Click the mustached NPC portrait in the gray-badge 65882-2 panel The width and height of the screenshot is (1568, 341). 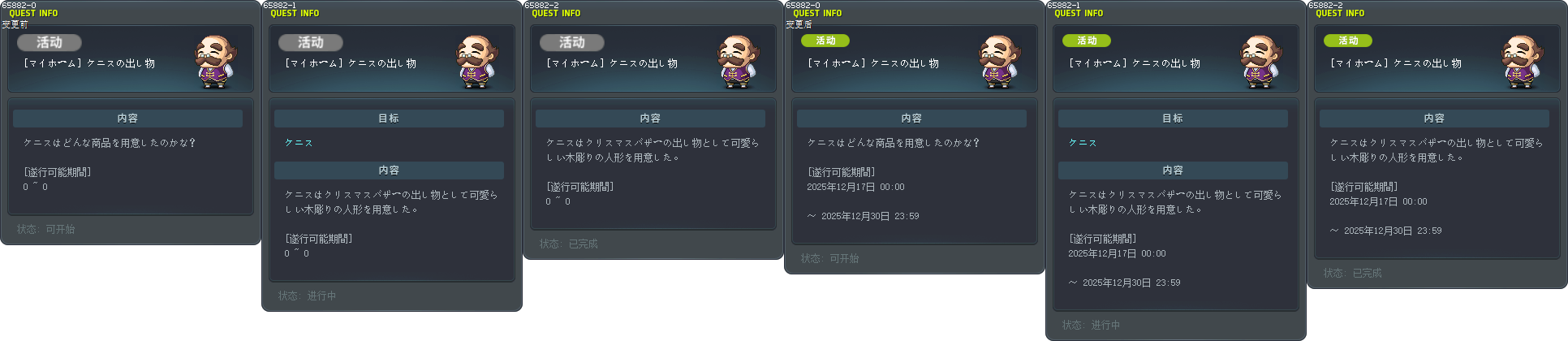tap(738, 62)
